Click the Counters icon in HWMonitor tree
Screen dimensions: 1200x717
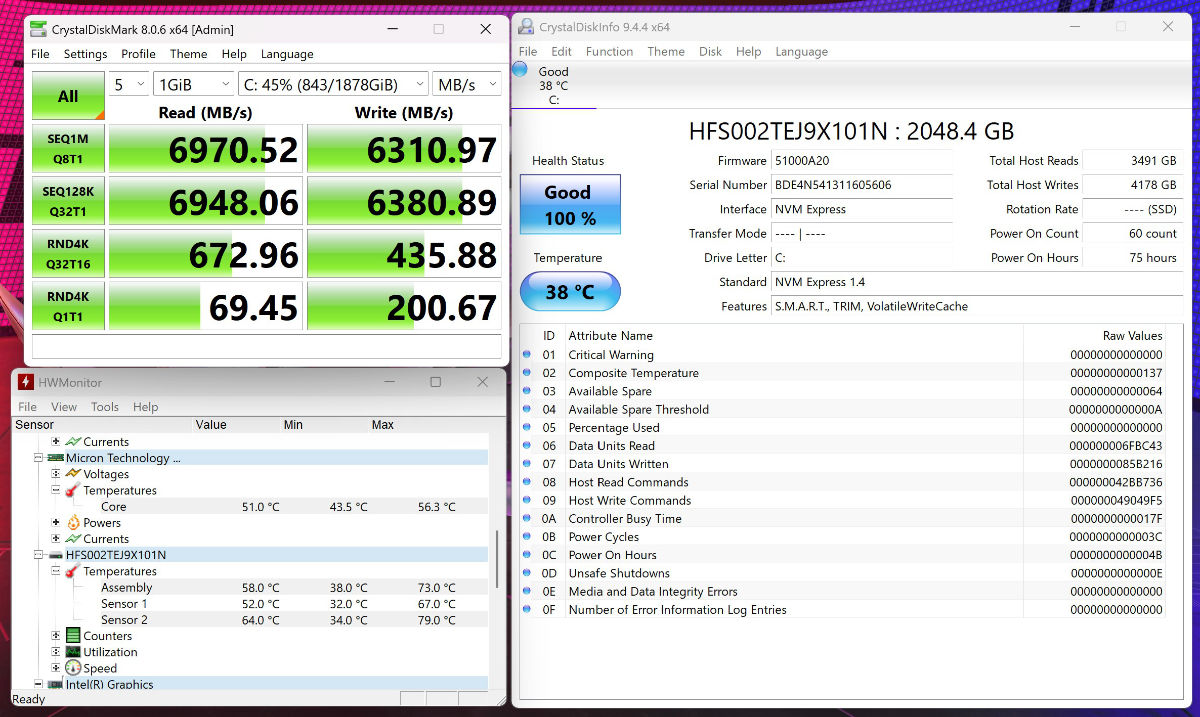click(x=73, y=636)
